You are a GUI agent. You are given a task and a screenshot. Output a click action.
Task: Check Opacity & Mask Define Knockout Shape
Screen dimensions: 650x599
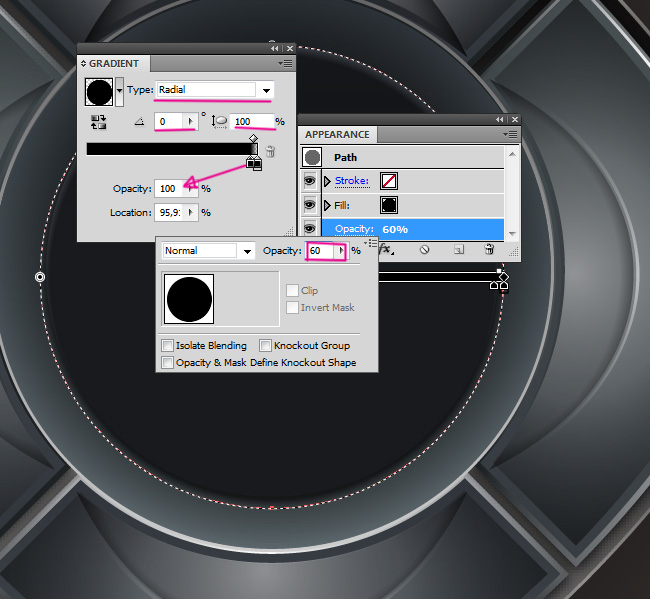pos(167,363)
